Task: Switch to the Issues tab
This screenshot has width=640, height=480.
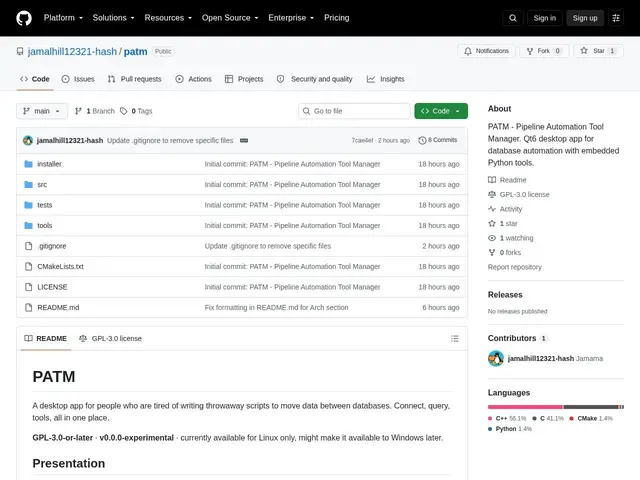Action: point(78,79)
